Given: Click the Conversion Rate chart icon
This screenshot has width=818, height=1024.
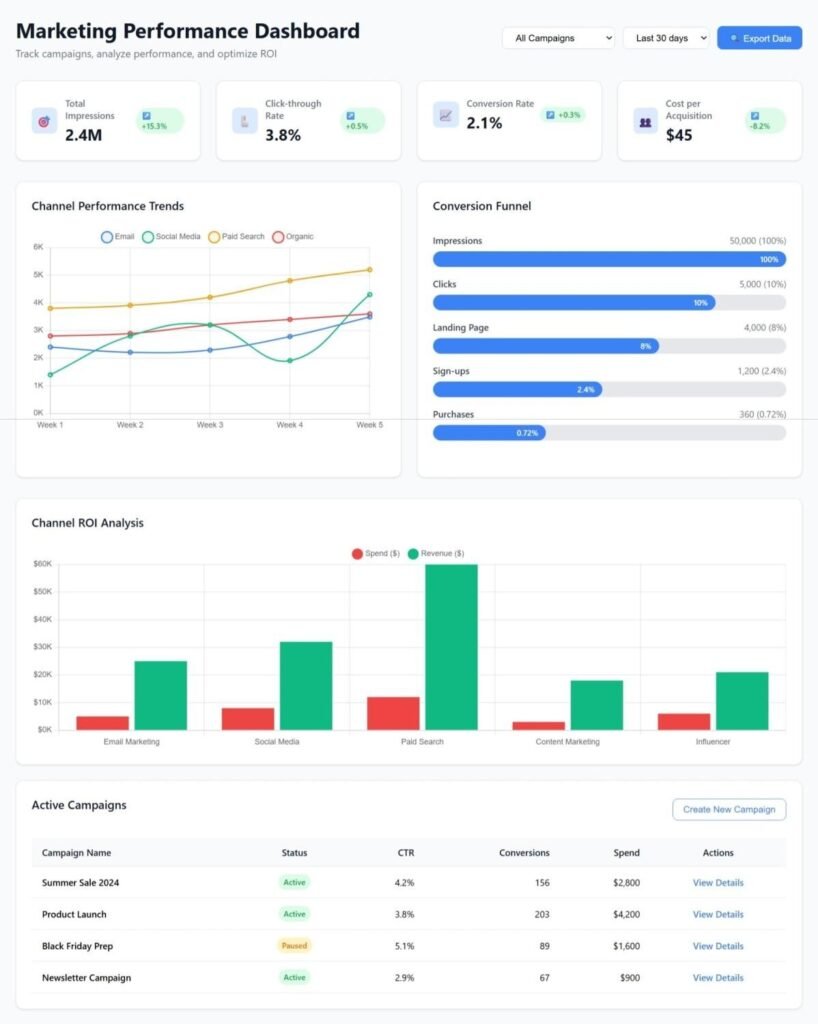Looking at the screenshot, I should 445,115.
